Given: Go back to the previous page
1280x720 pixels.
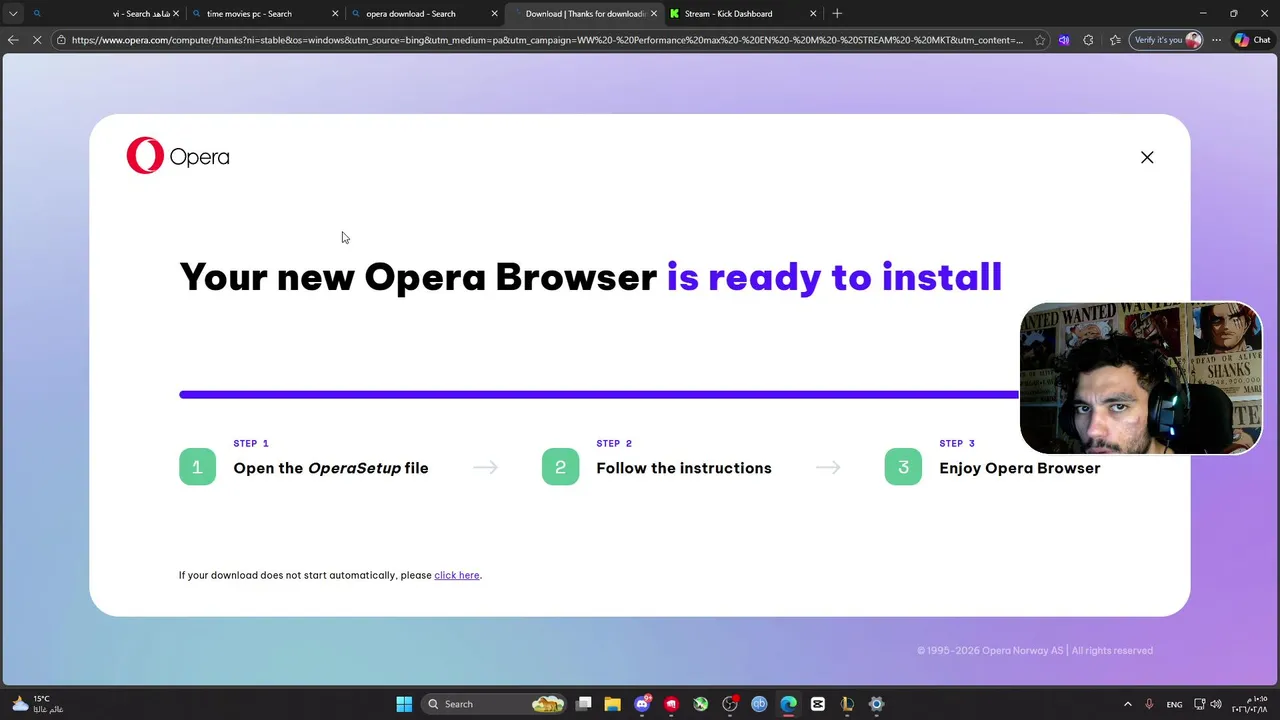Looking at the screenshot, I should click(x=13, y=40).
